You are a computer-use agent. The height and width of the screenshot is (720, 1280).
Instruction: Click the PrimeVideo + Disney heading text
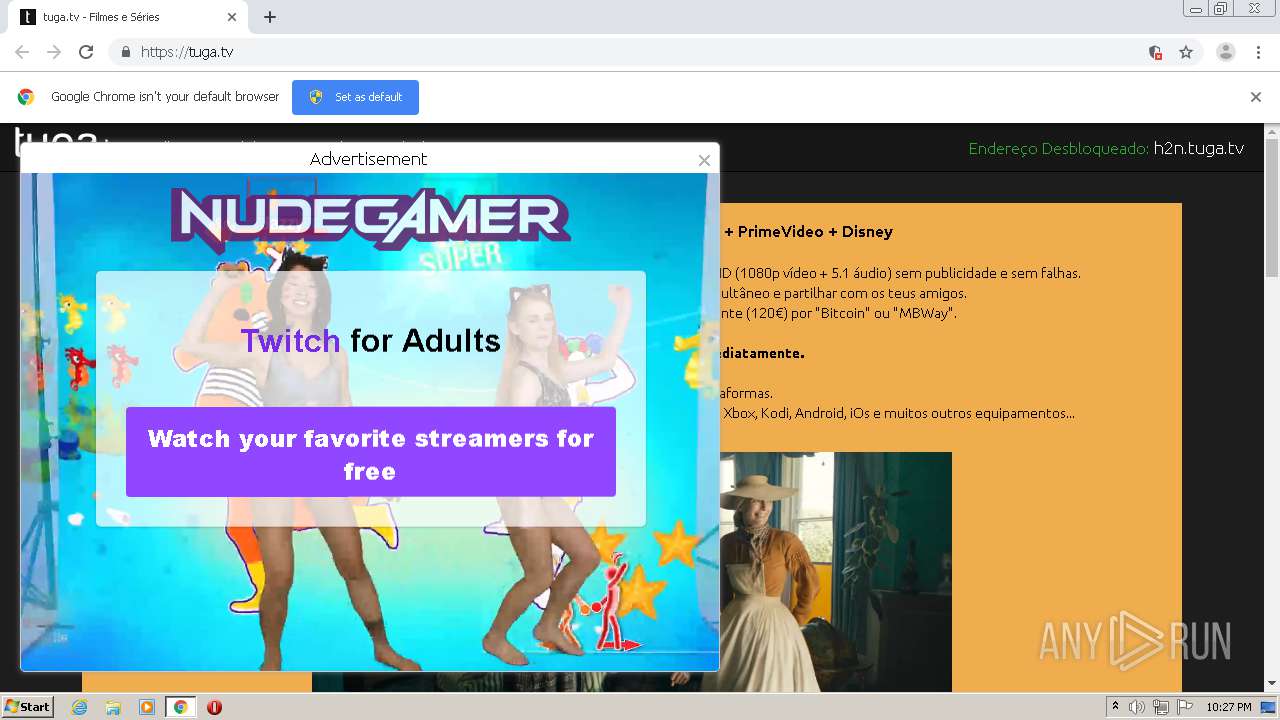click(x=809, y=231)
